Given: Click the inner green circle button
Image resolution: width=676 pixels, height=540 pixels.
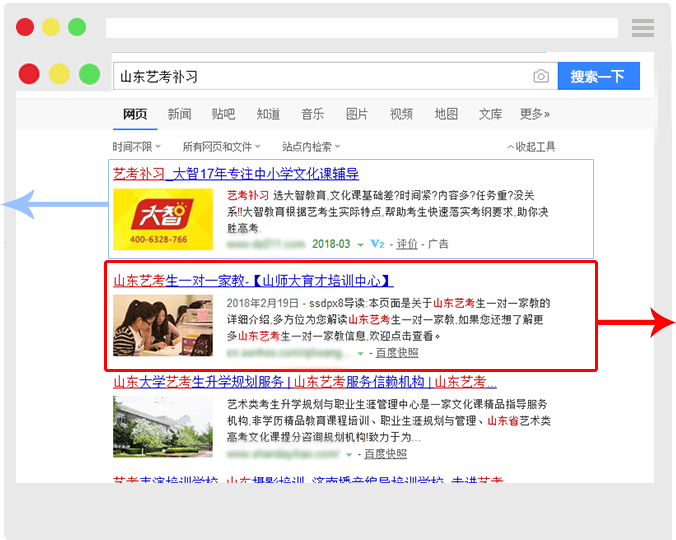Looking at the screenshot, I should pyautogui.click(x=90, y=74).
